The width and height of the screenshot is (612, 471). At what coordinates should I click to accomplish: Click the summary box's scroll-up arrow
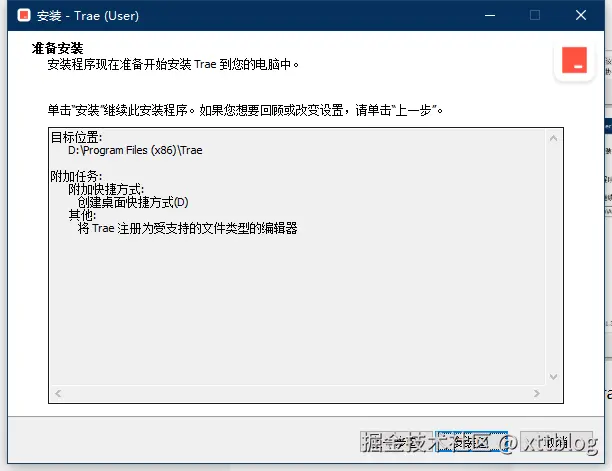click(553, 139)
